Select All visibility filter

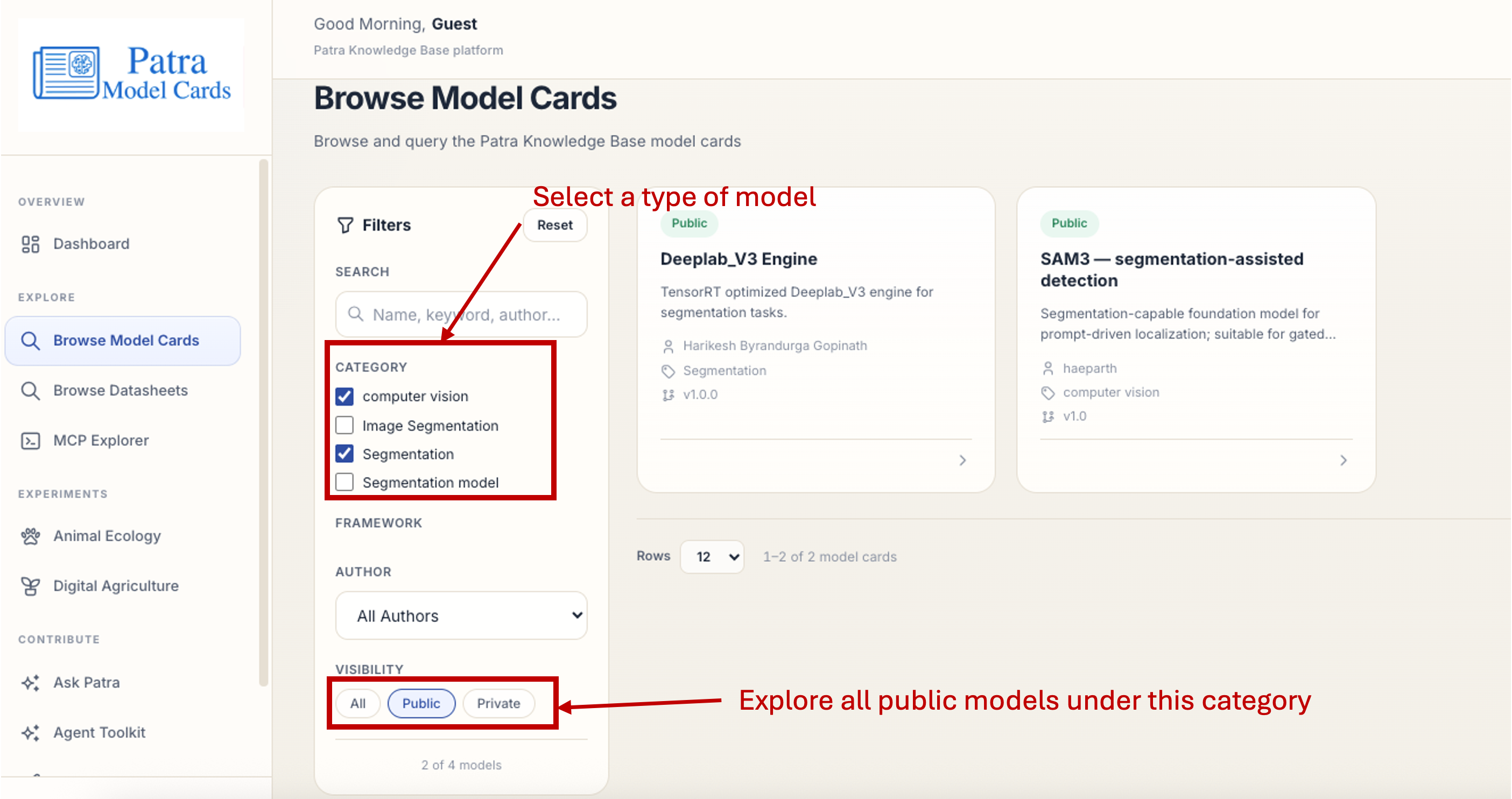click(x=358, y=703)
